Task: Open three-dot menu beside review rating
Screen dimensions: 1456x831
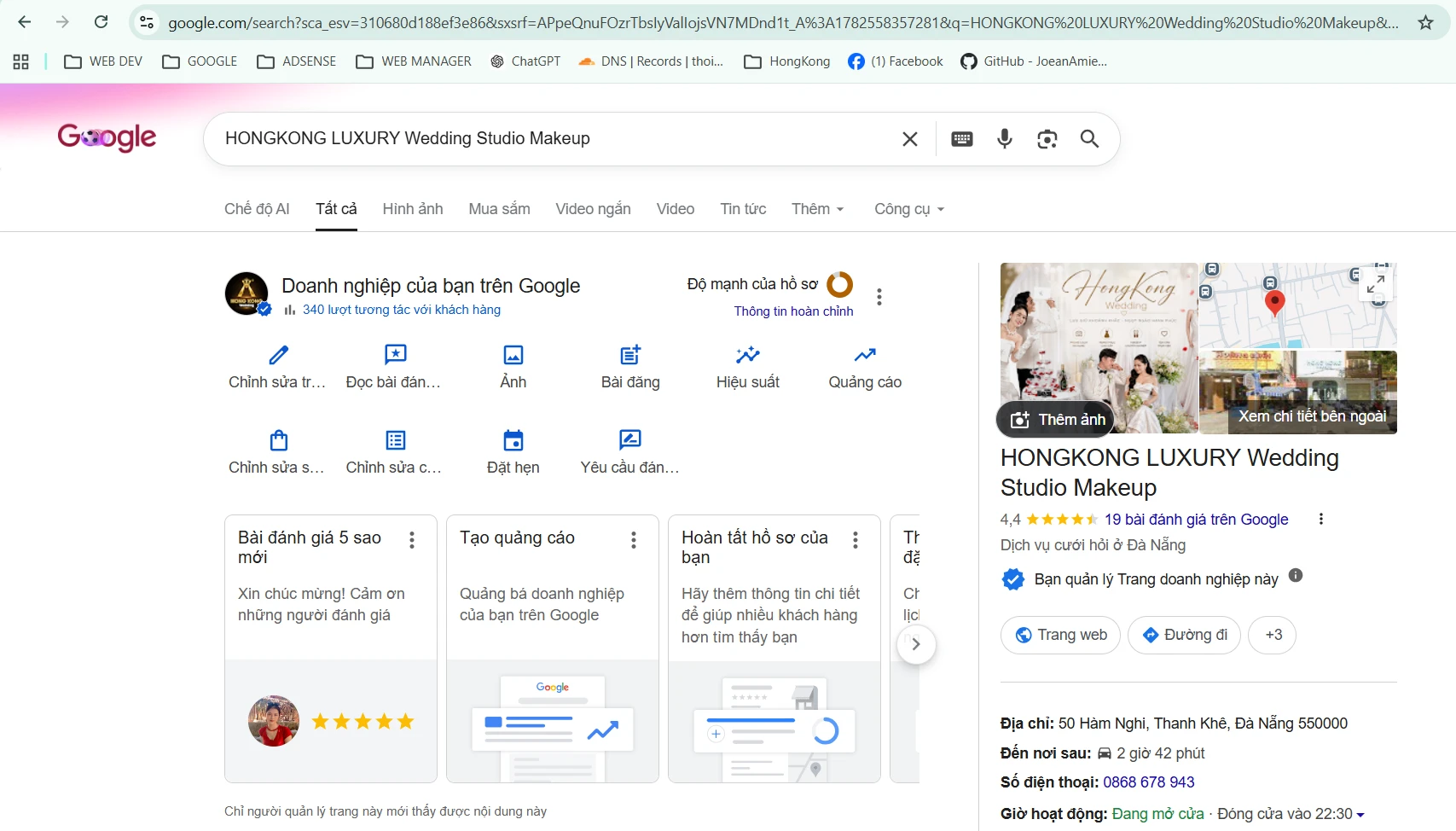Action: 1321,519
